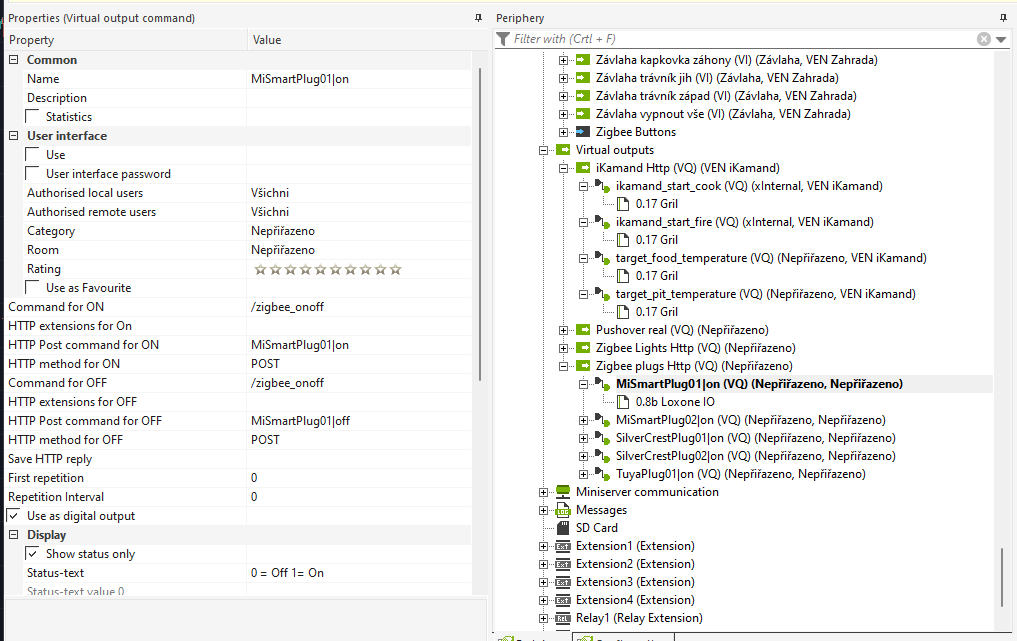Open the filter dropdown arrow in Periphery
This screenshot has height=641, width=1017.
tap(1001, 40)
